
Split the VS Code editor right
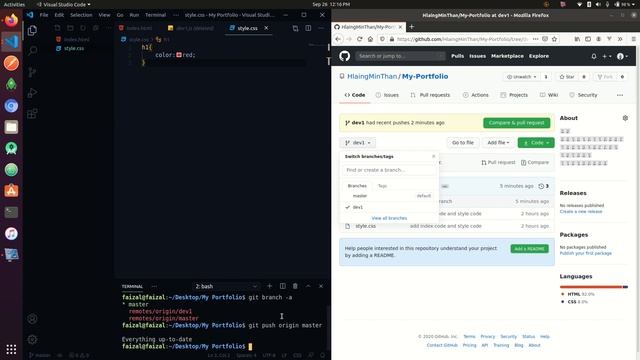[x=308, y=28]
